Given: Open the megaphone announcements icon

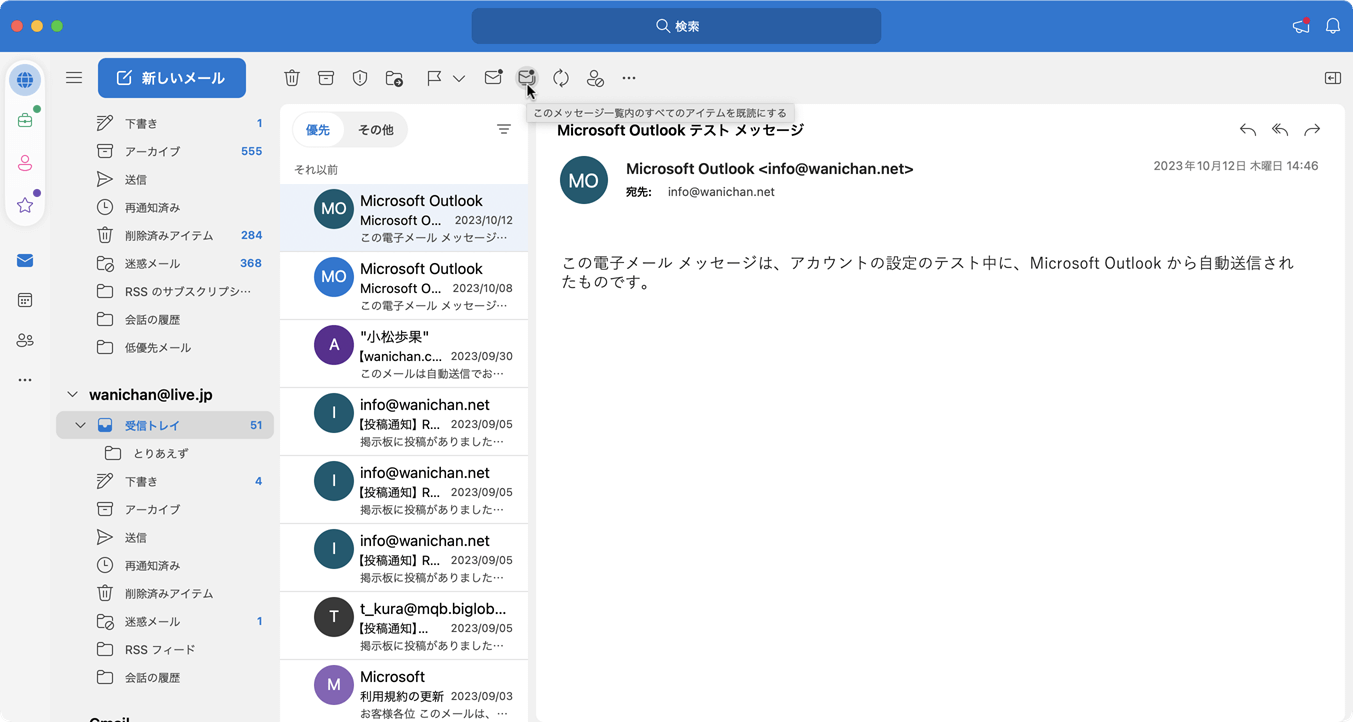Looking at the screenshot, I should click(x=1301, y=26).
